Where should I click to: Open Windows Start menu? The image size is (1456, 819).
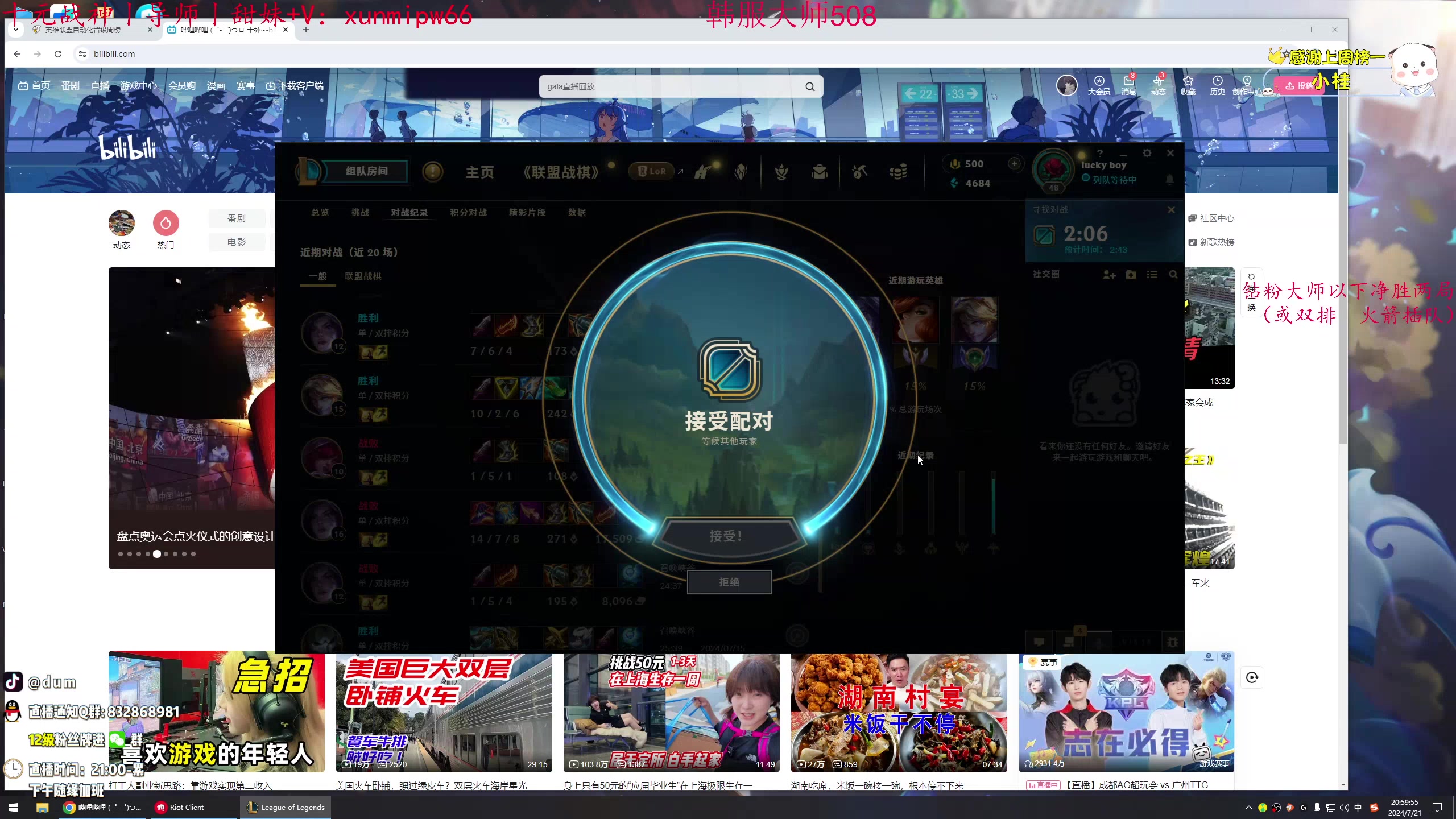coord(14,807)
